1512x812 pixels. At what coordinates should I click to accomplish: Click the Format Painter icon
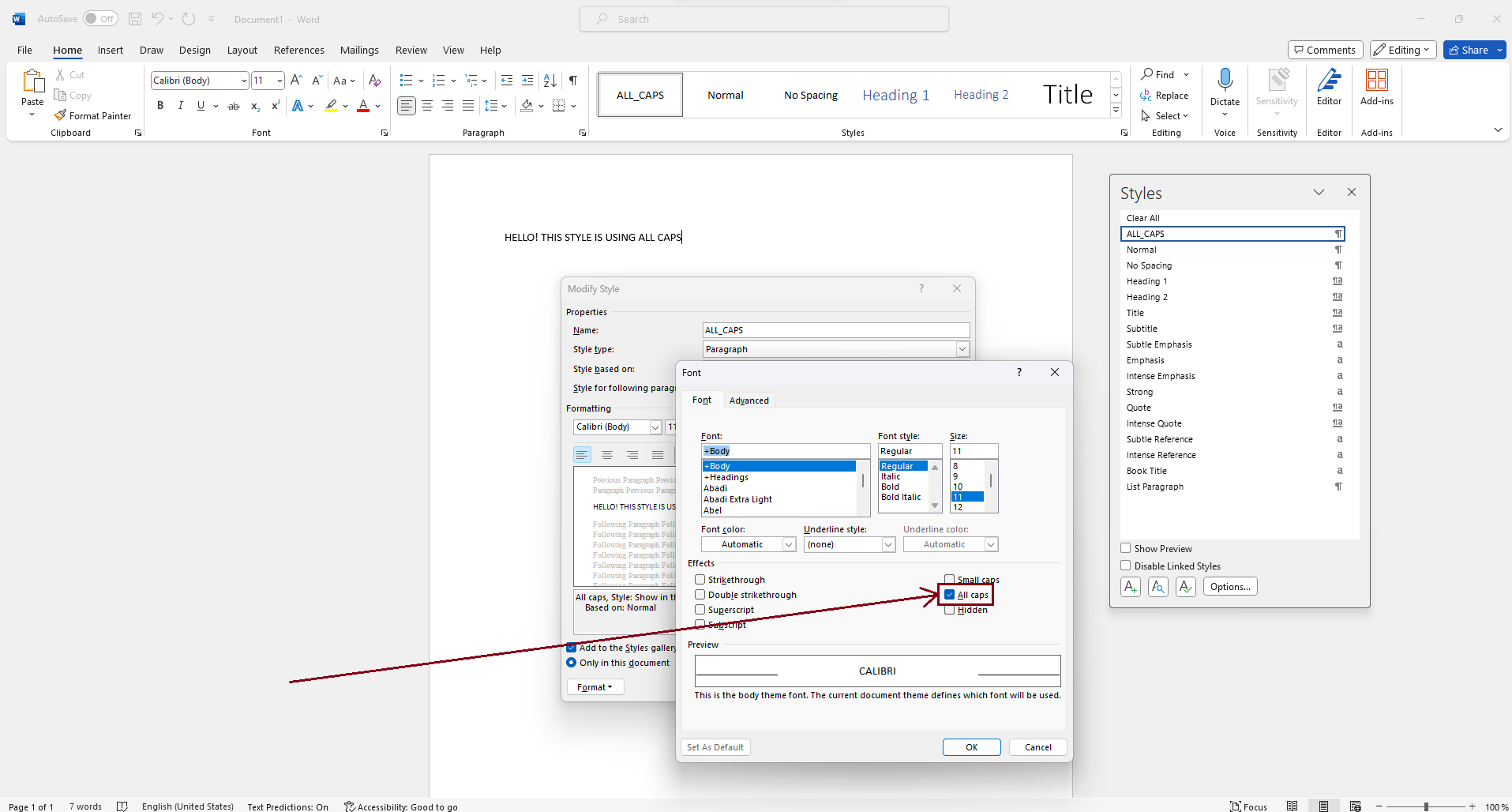click(60, 115)
